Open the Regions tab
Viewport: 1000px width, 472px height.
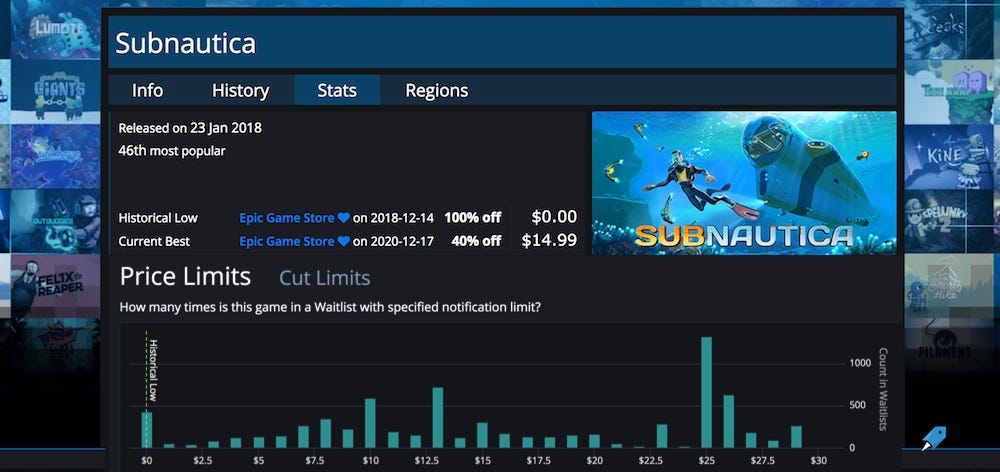[x=437, y=91]
